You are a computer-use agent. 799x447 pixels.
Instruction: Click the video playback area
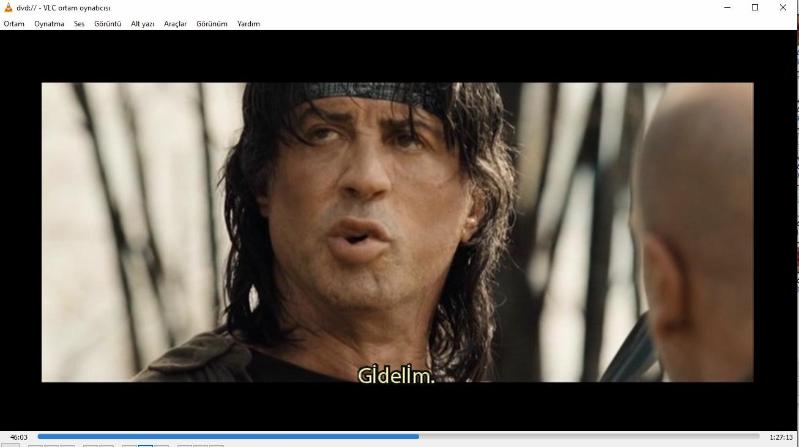(x=397, y=232)
